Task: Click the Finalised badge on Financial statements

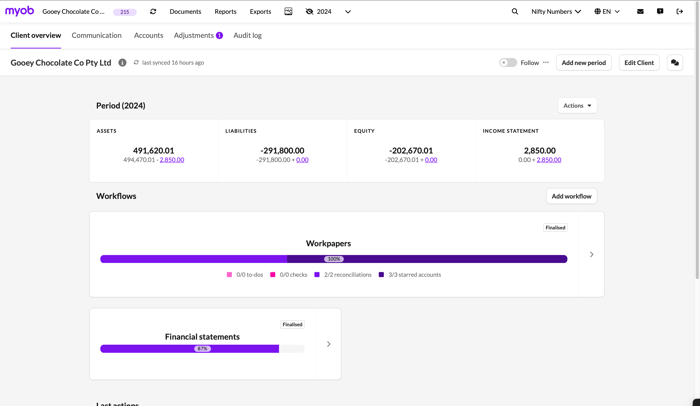Action: pyautogui.click(x=292, y=324)
